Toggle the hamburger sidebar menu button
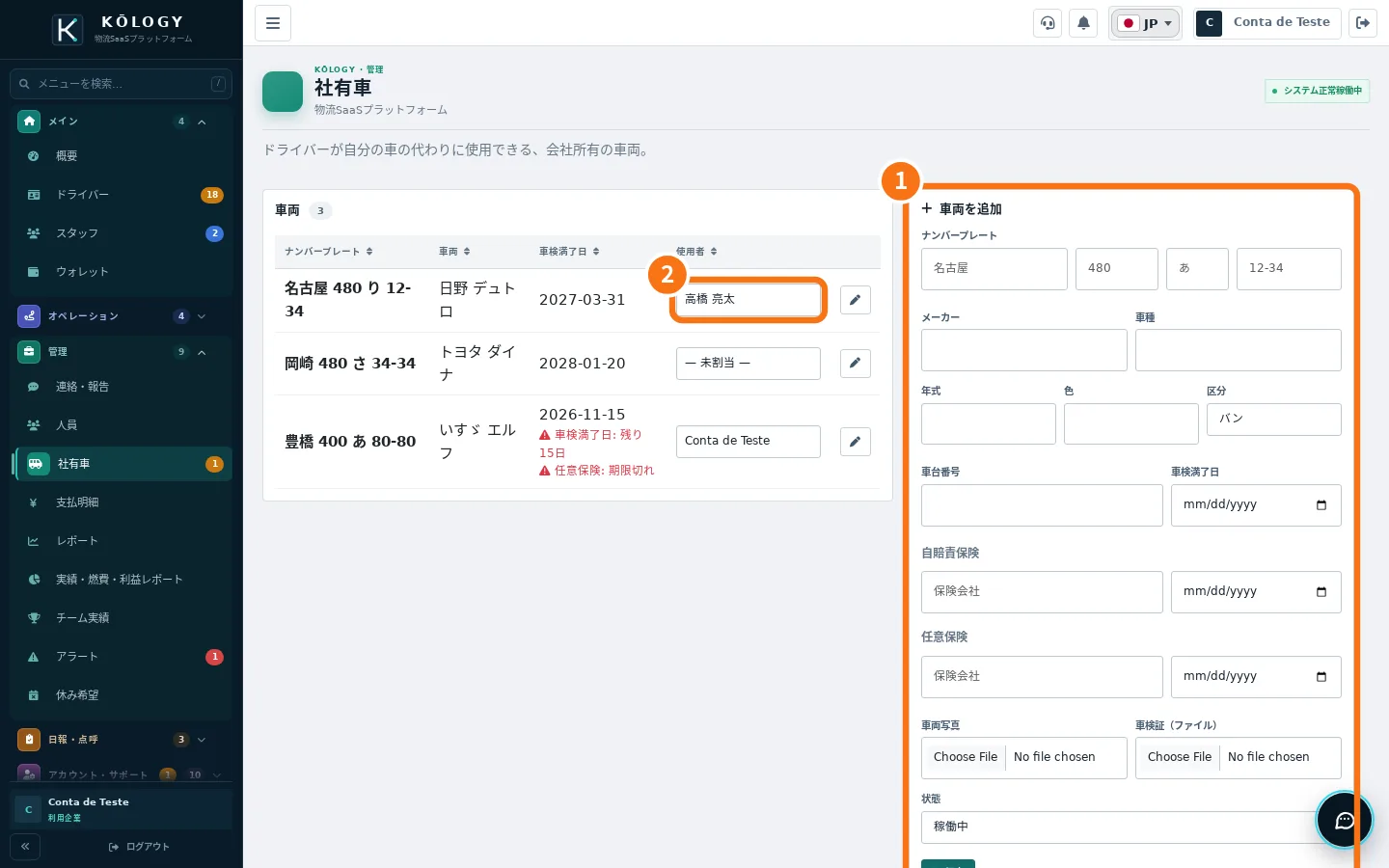Image resolution: width=1389 pixels, height=868 pixels. 273,23
